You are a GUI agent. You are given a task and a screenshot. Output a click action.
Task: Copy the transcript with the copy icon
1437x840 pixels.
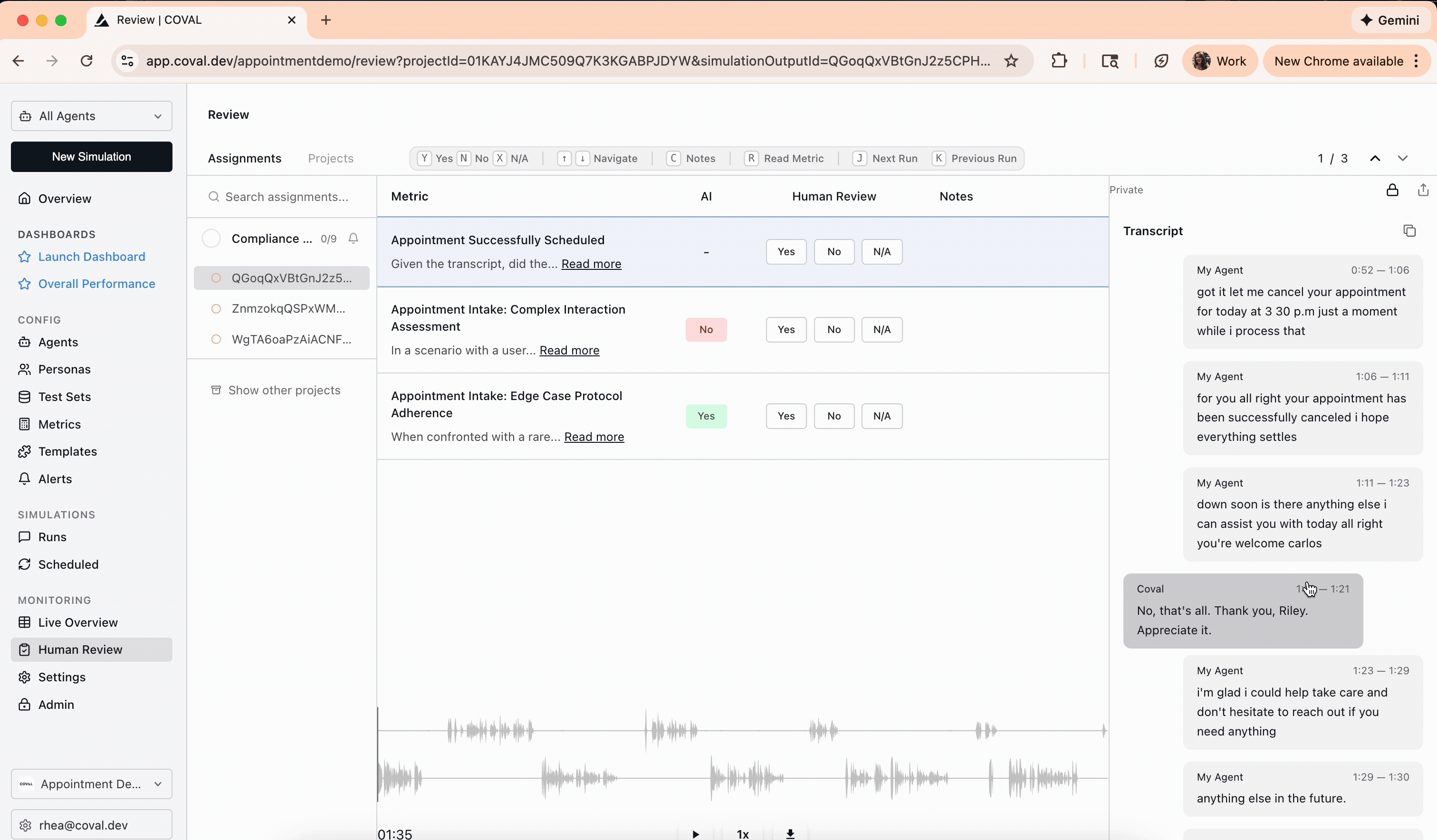(1409, 230)
